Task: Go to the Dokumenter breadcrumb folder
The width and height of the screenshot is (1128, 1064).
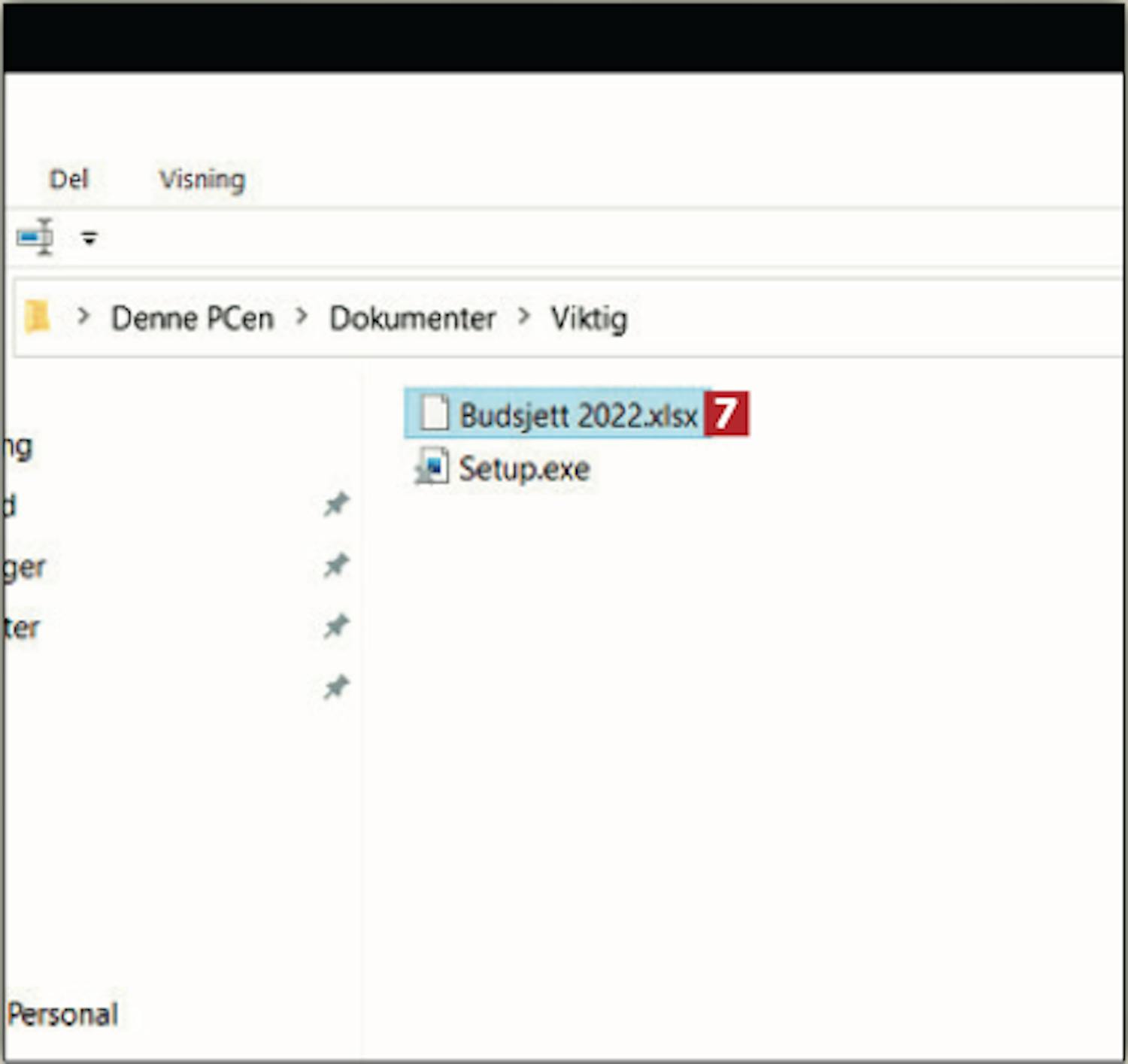Action: coord(412,318)
